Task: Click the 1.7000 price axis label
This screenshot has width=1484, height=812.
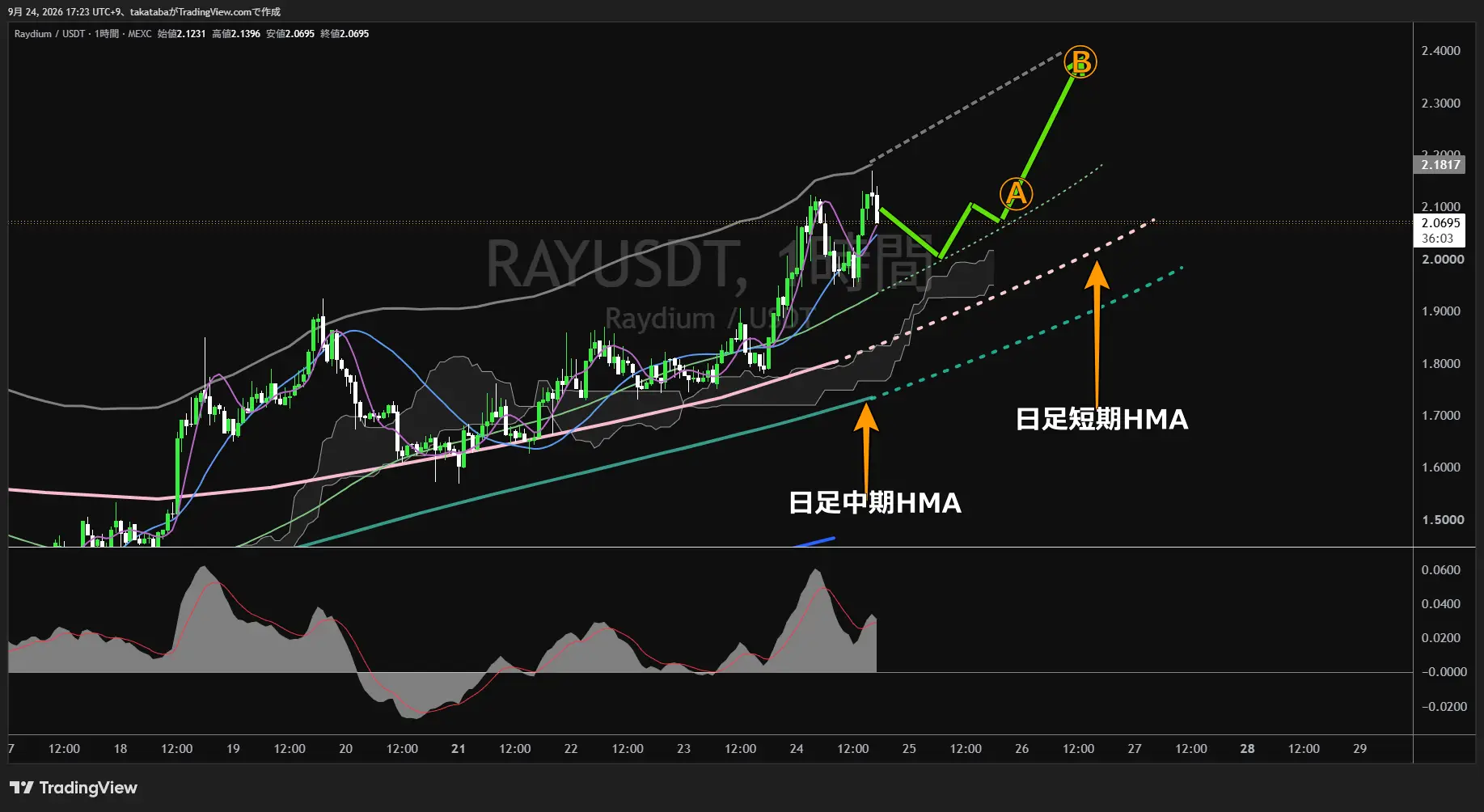Action: [1441, 416]
